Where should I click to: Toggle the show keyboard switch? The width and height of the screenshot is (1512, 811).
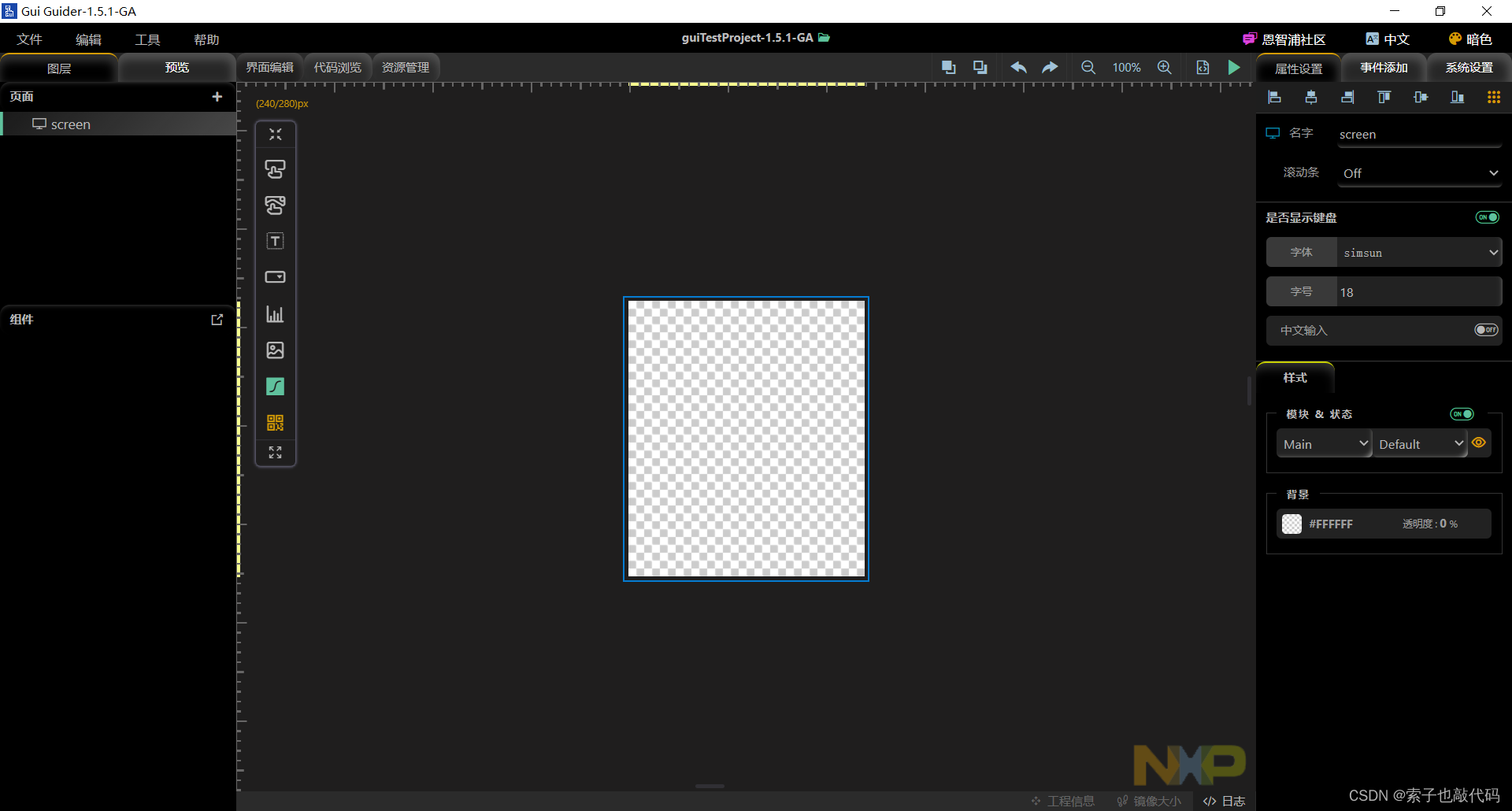(x=1488, y=217)
